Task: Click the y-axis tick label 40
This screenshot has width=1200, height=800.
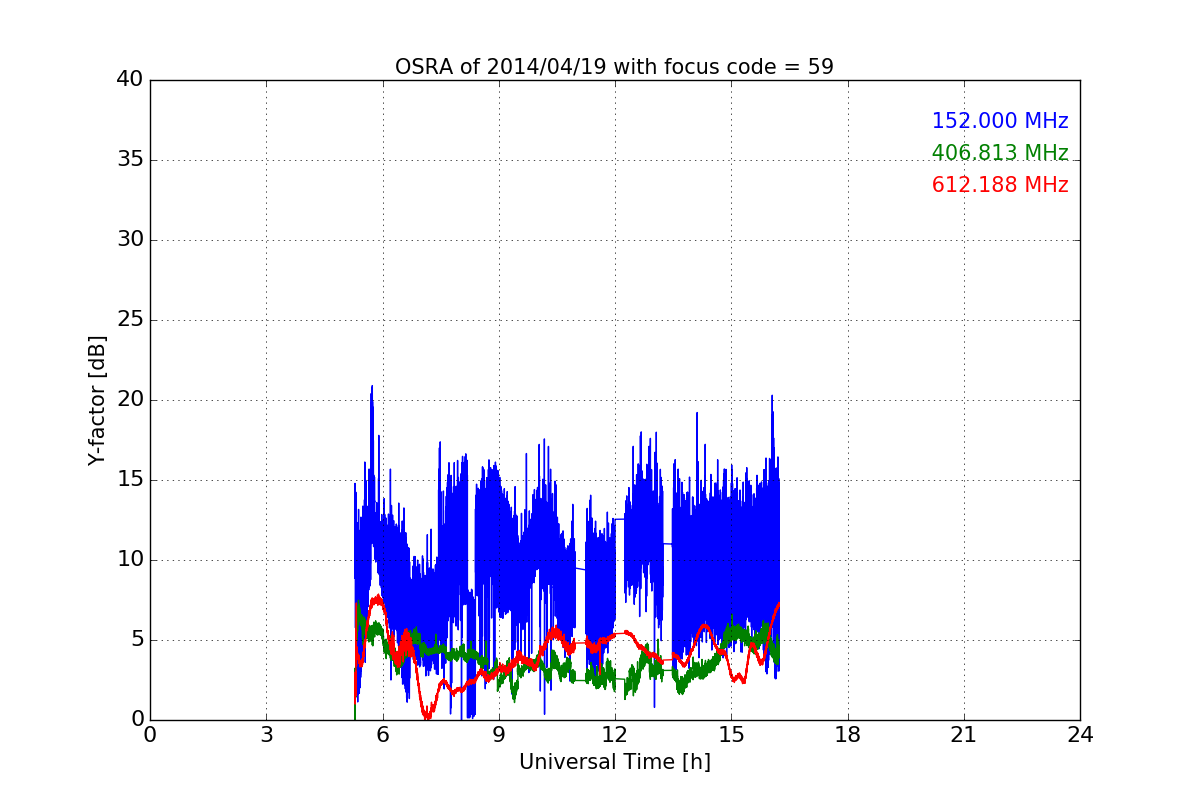Action: pos(130,80)
